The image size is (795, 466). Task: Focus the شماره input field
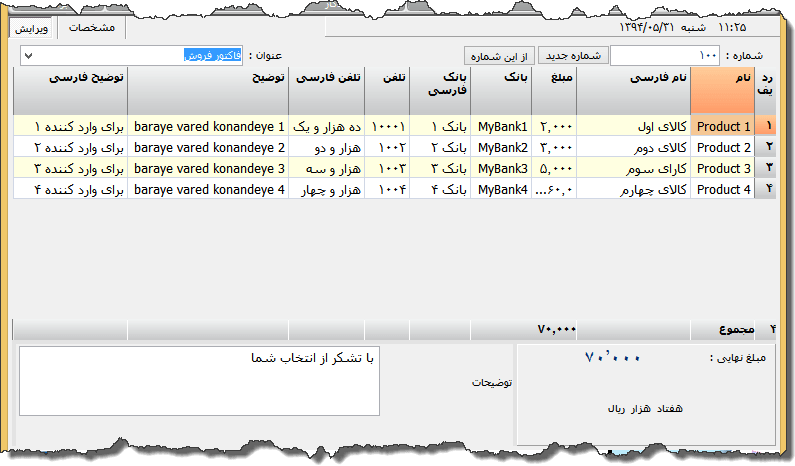[665, 55]
